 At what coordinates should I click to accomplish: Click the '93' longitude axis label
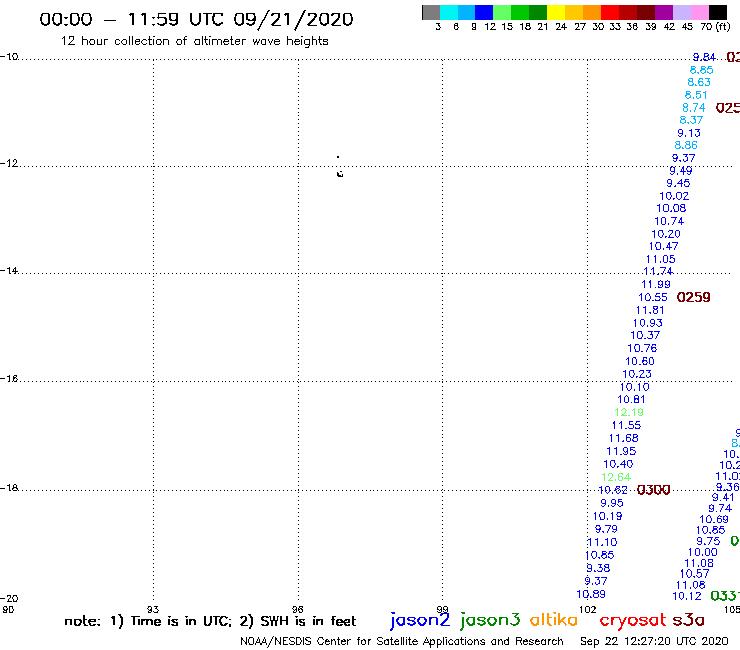[153, 609]
